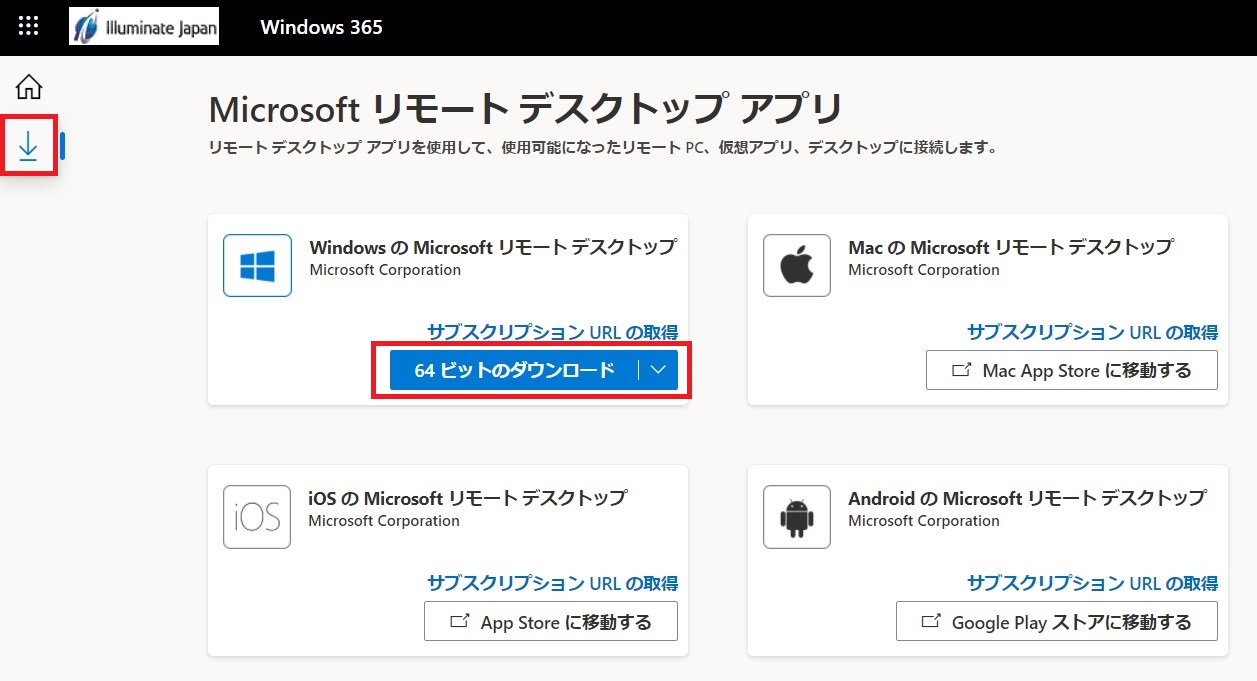
Task: Click 'iOS の Microsoft リモート デスクトップ' title
Action: coord(468,498)
